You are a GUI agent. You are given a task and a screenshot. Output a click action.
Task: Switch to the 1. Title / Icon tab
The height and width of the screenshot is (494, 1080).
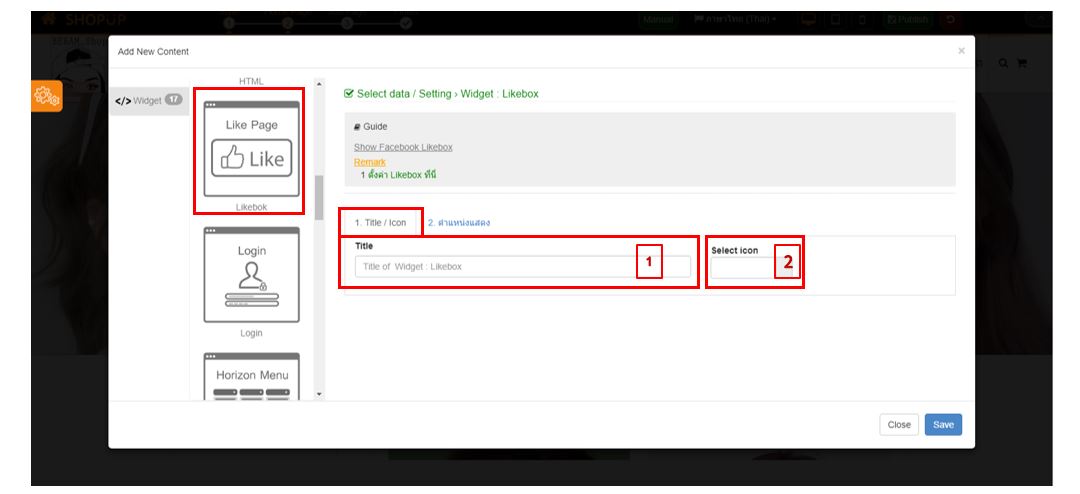coord(380,223)
